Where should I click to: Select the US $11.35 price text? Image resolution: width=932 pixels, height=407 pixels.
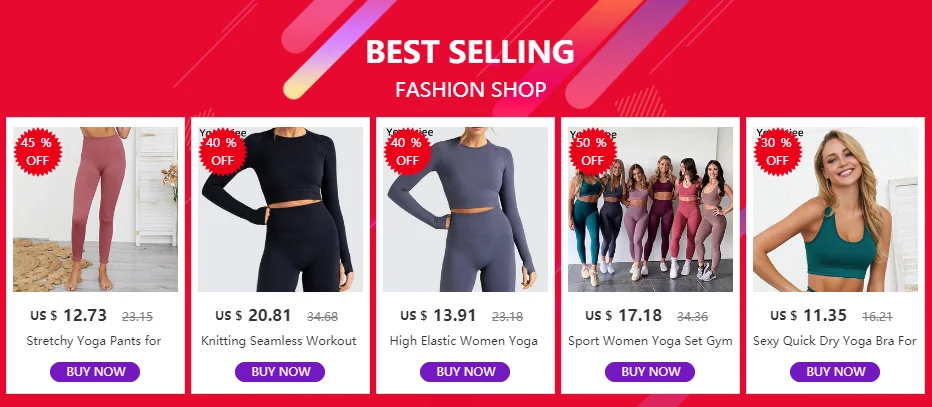tap(808, 315)
